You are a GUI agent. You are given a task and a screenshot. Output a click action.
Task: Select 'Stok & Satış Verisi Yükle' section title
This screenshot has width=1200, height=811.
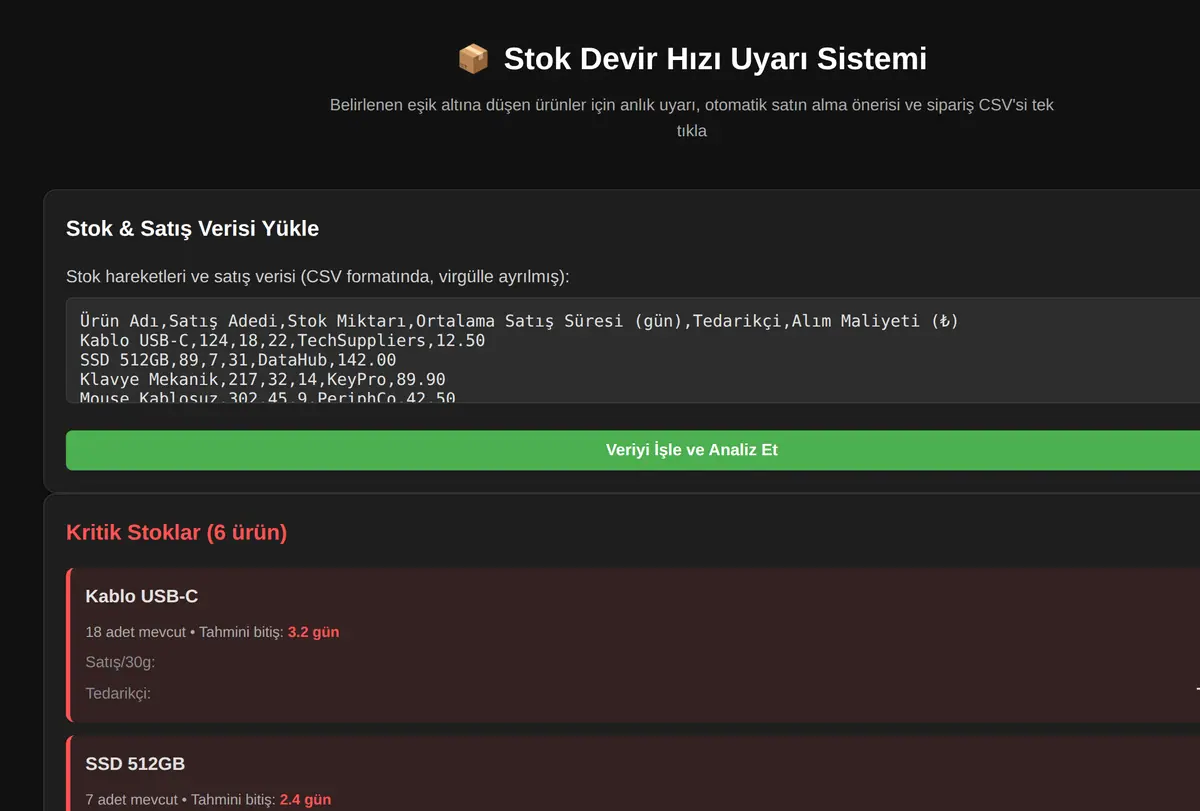192,228
